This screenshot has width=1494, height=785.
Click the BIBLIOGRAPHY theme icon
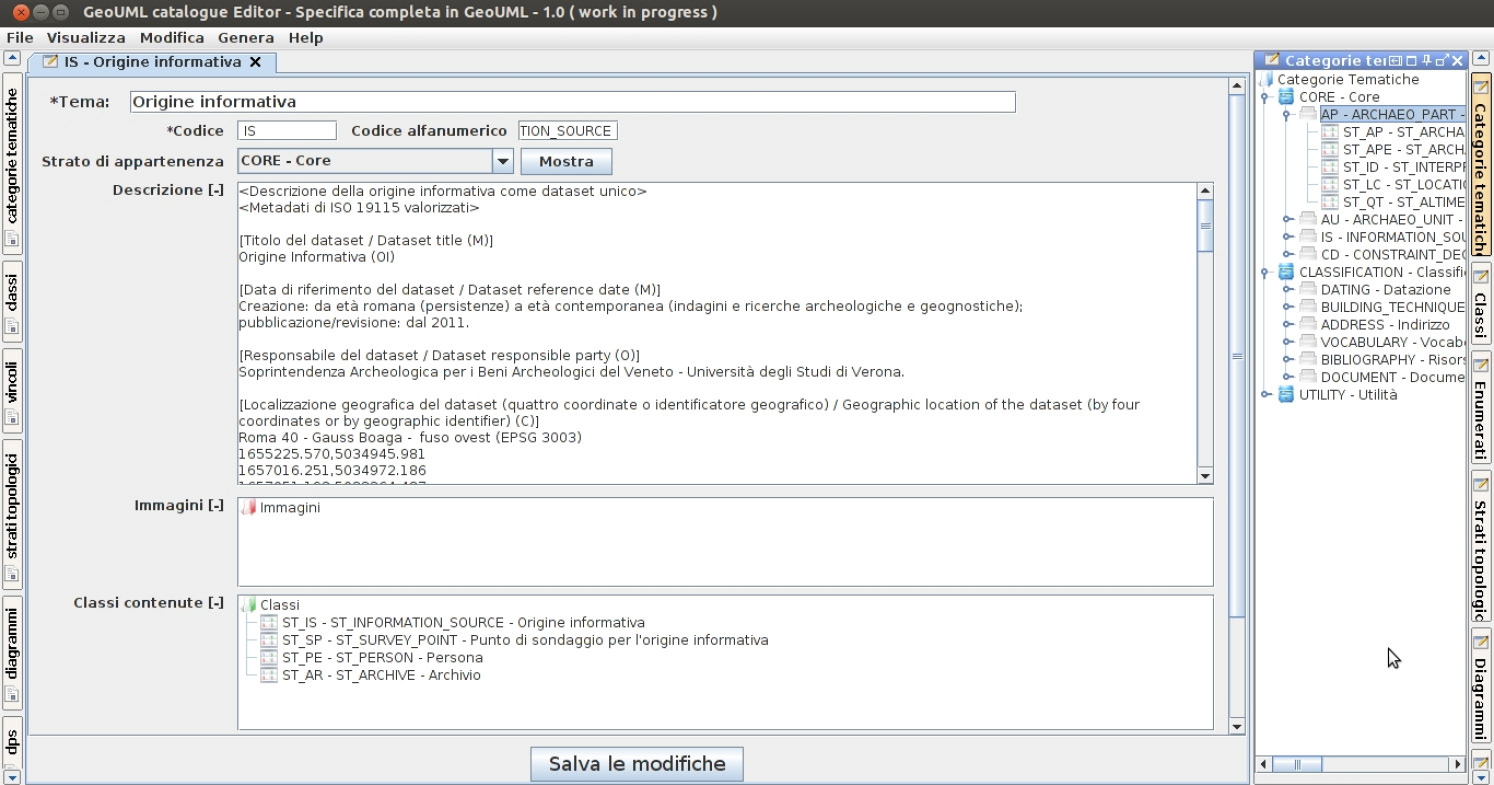pyautogui.click(x=1308, y=360)
